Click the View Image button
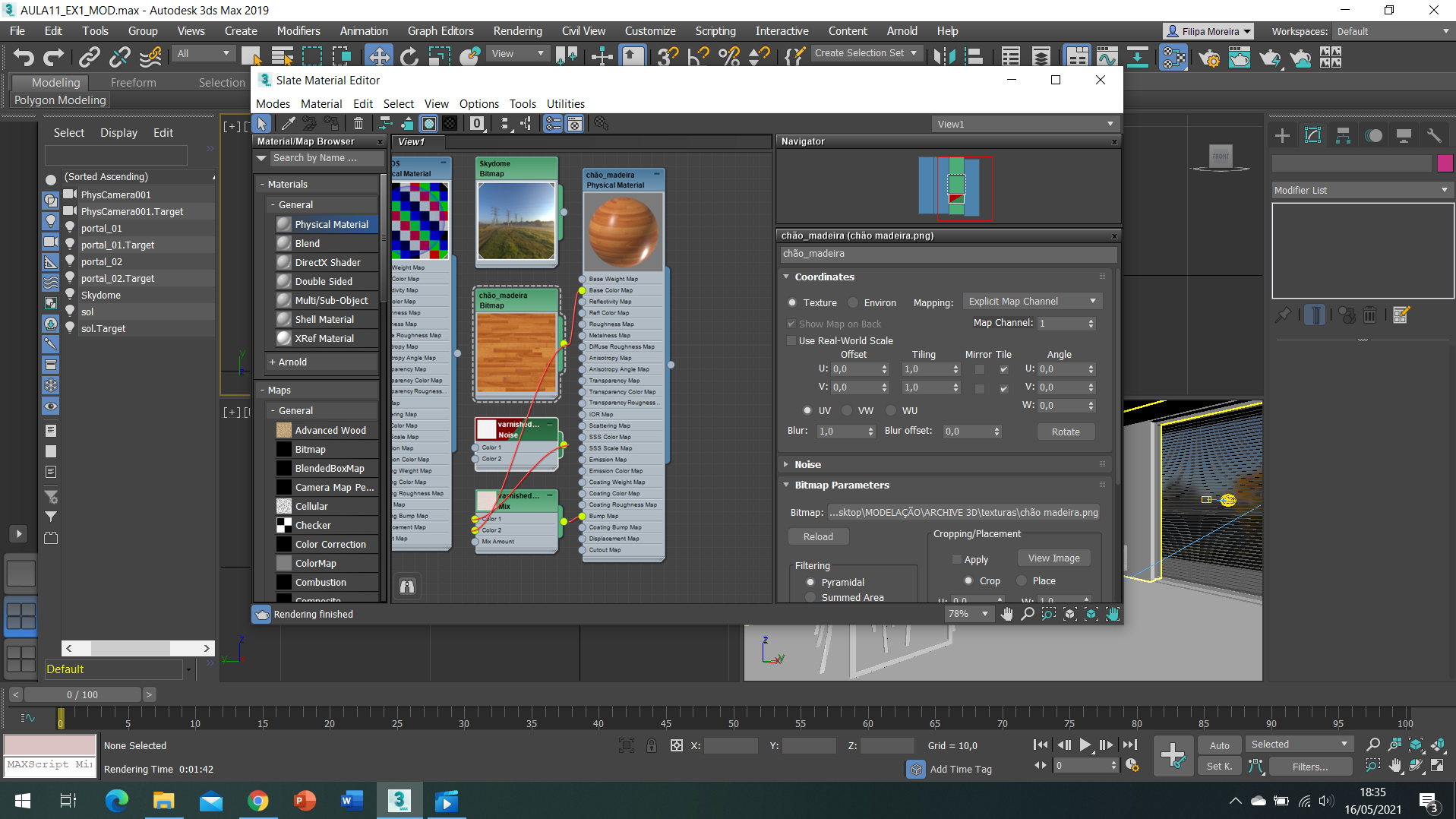The height and width of the screenshot is (819, 1456). coord(1053,558)
